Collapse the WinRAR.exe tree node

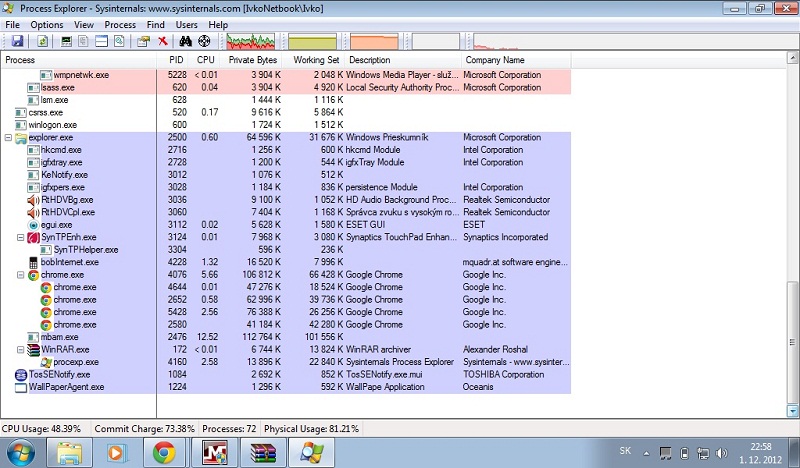coord(21,349)
